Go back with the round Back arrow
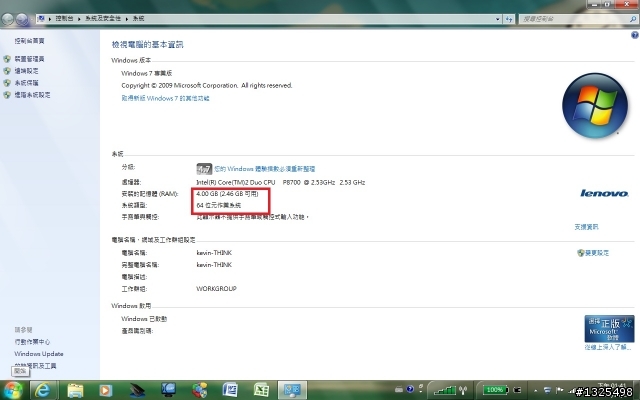 (x=7, y=19)
